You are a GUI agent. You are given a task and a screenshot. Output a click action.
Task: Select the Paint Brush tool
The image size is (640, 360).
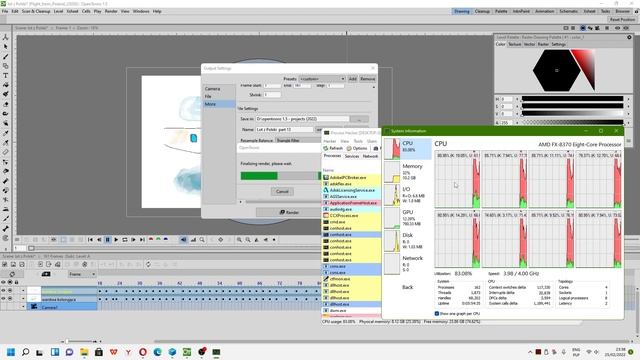coord(6,94)
